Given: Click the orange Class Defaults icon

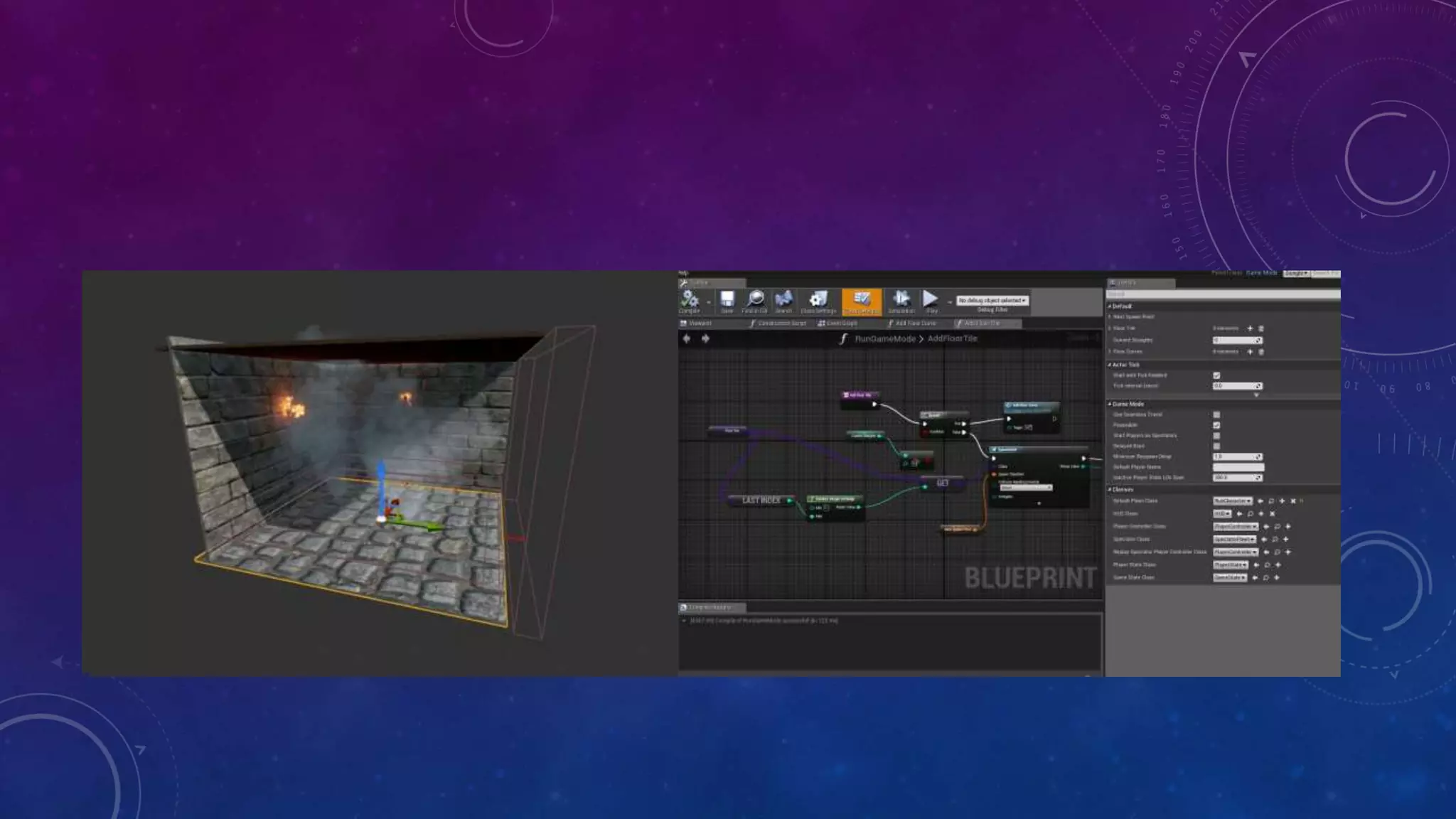Looking at the screenshot, I should pyautogui.click(x=861, y=301).
